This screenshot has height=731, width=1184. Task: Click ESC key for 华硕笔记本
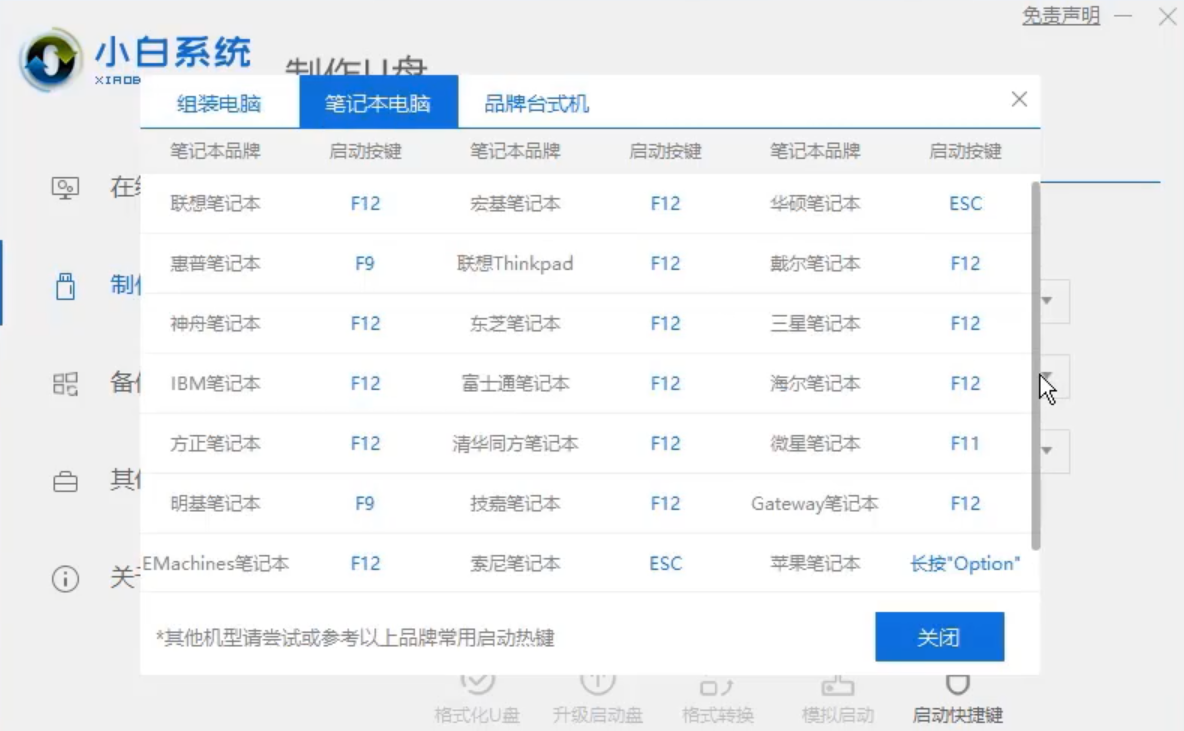point(965,203)
